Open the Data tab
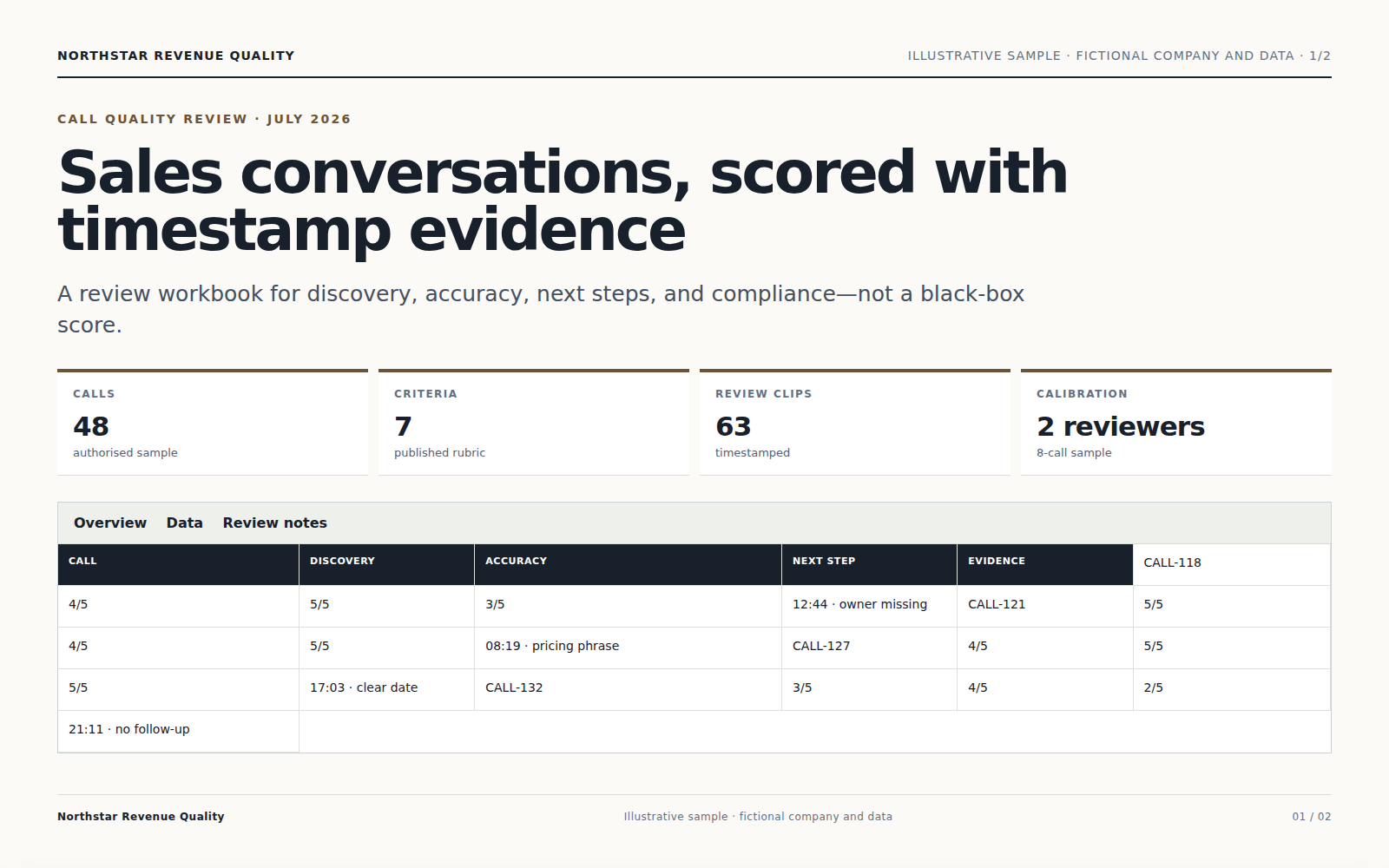 pos(184,523)
